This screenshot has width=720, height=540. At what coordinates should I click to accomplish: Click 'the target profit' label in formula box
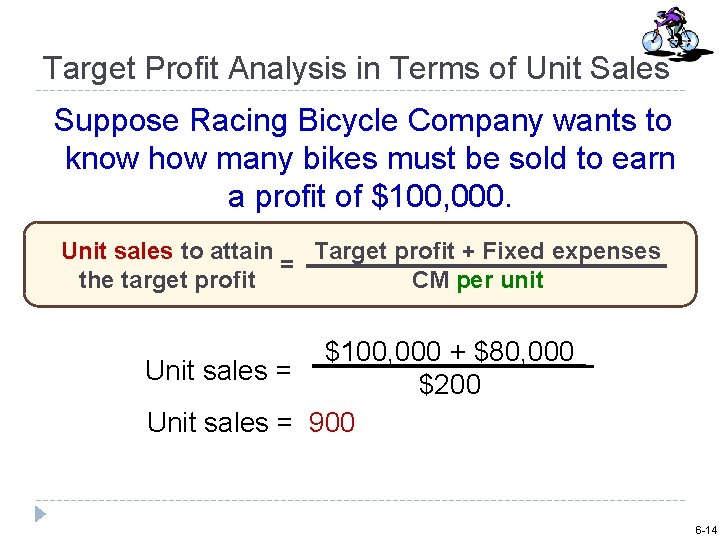[x=167, y=280]
